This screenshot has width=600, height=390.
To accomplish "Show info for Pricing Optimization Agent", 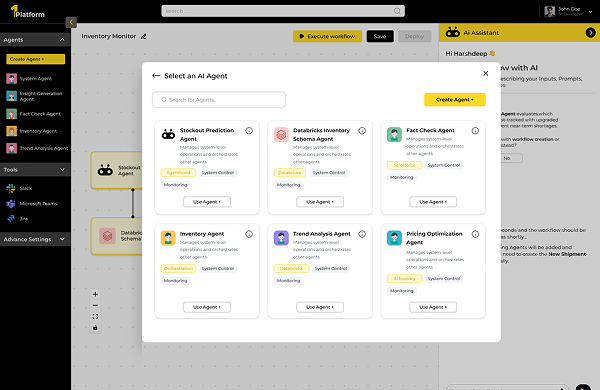I will tap(475, 234).
